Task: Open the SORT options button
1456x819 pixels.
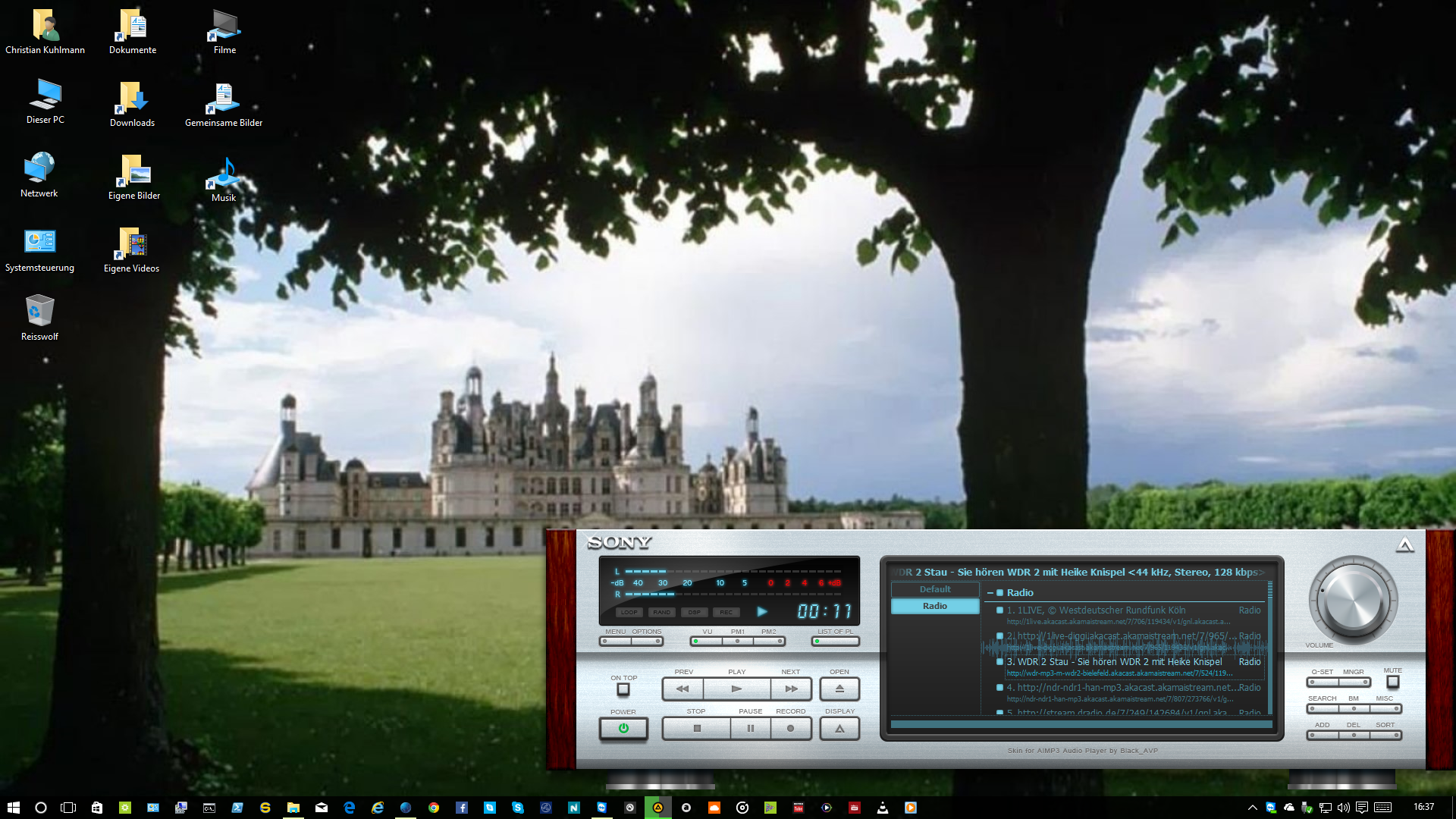Action: (1385, 736)
